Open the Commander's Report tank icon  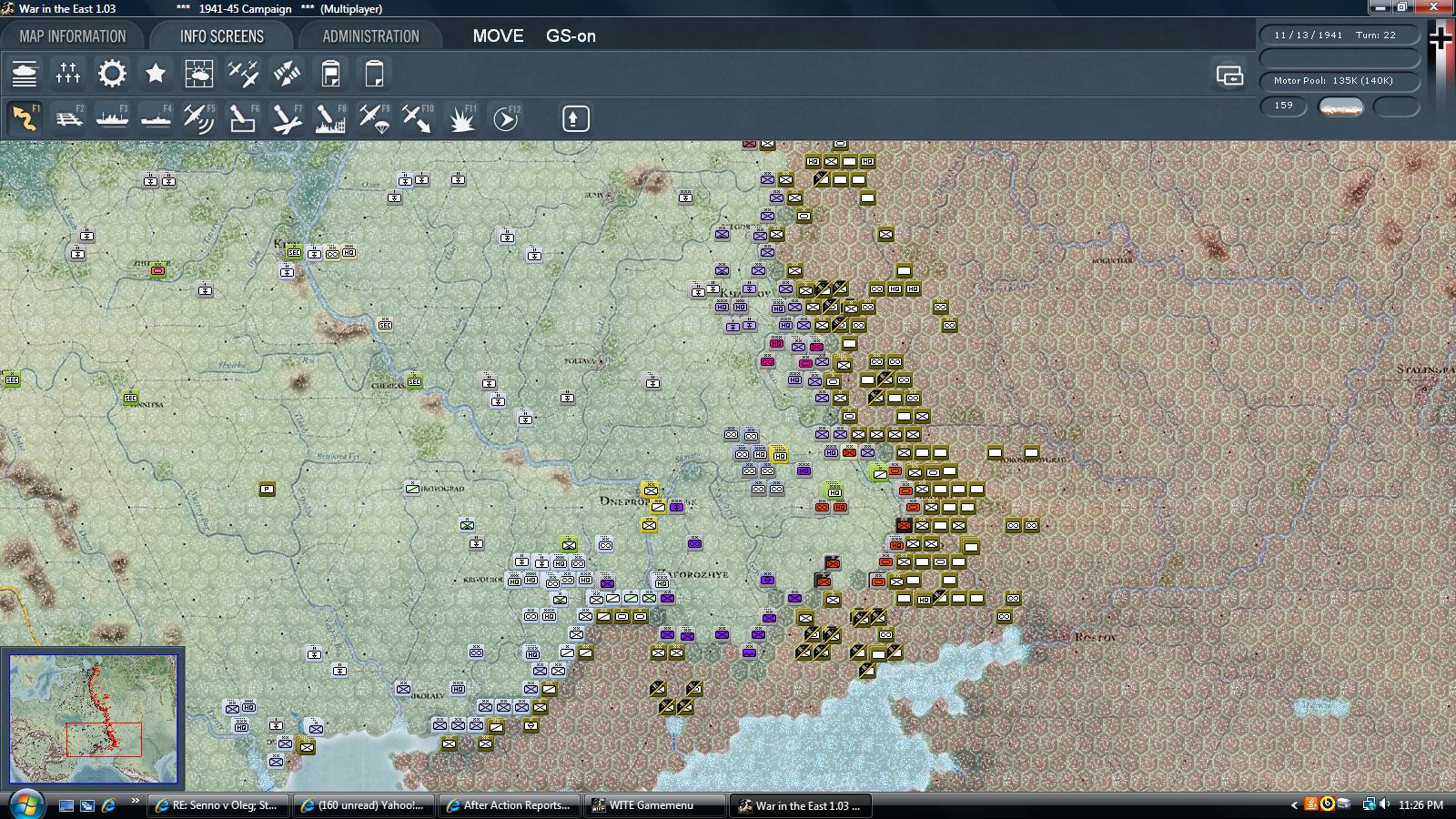25,73
